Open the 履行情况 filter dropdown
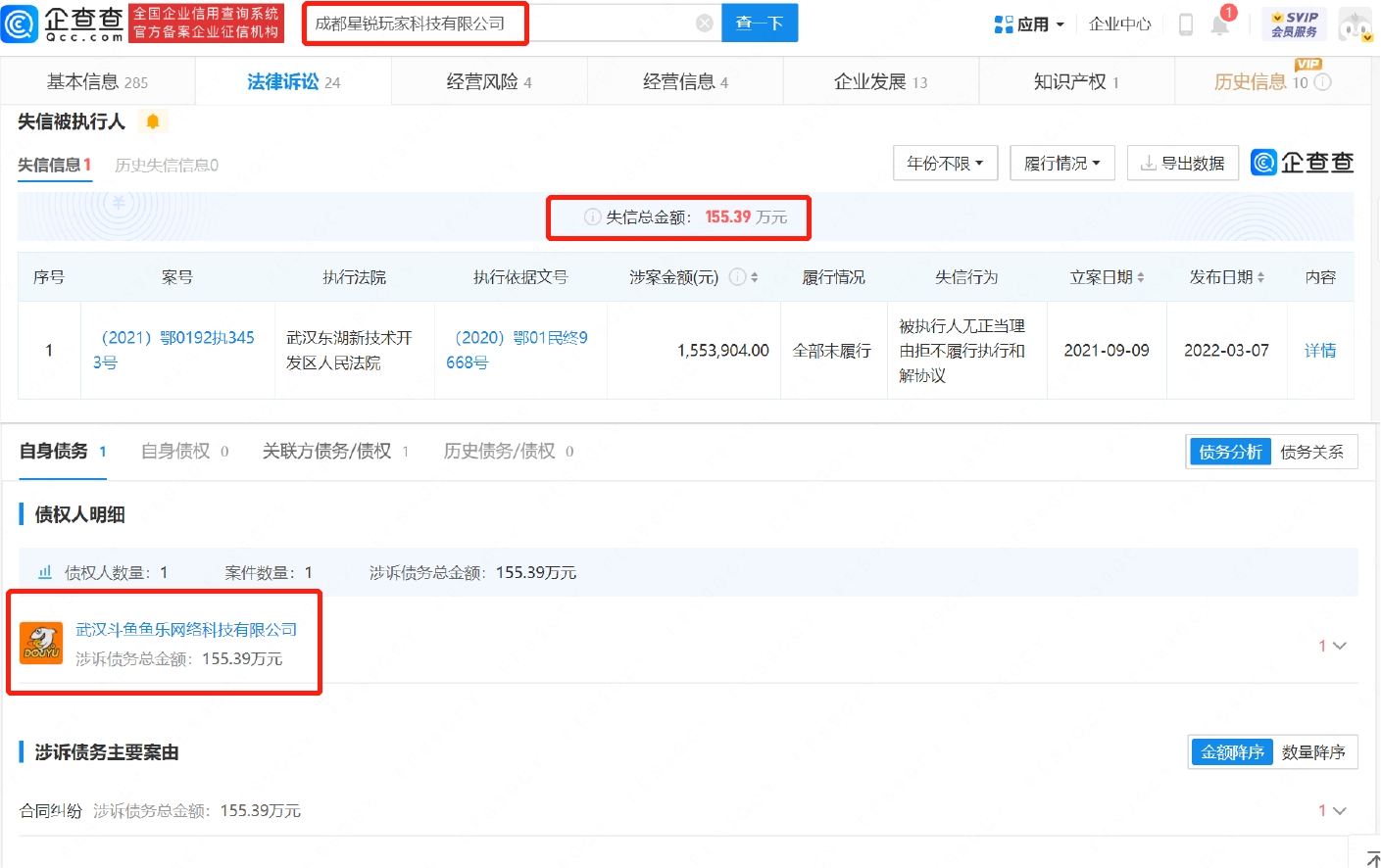Image resolution: width=1381 pixels, height=868 pixels. [x=1062, y=163]
